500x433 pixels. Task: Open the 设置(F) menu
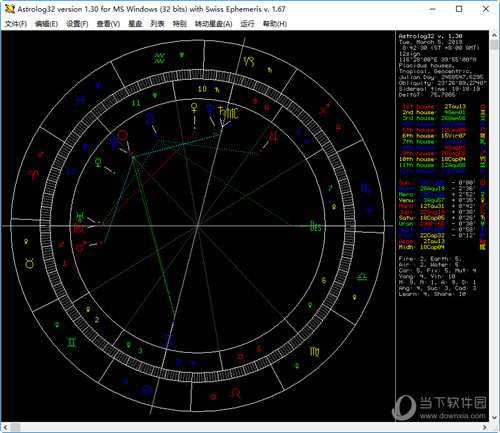[77, 24]
